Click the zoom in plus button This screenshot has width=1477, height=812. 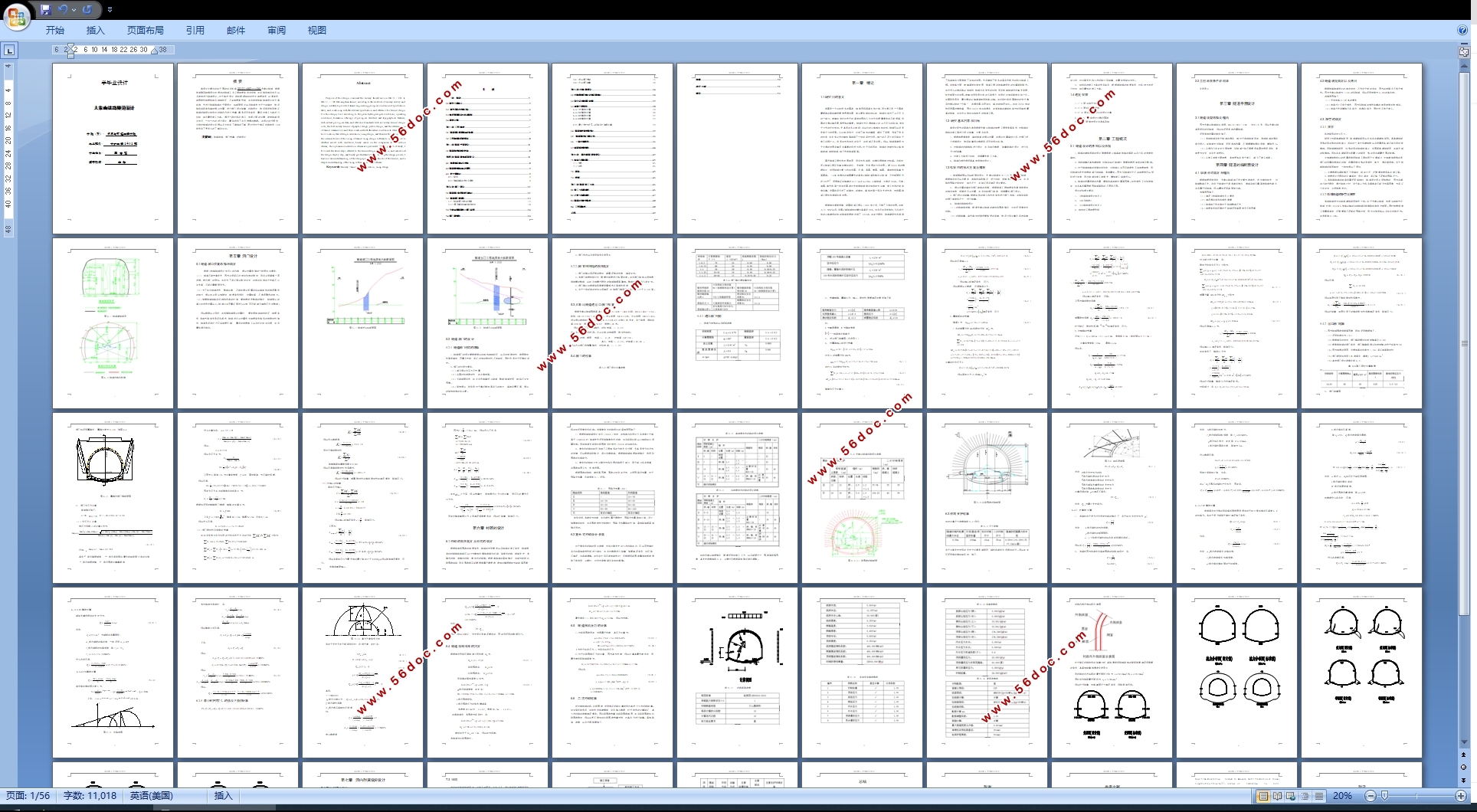(x=1461, y=797)
